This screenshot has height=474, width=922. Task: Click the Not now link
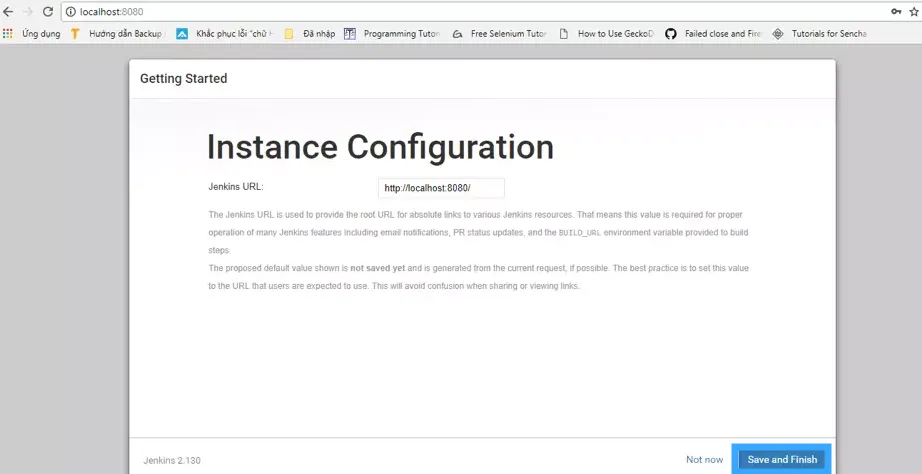point(704,459)
